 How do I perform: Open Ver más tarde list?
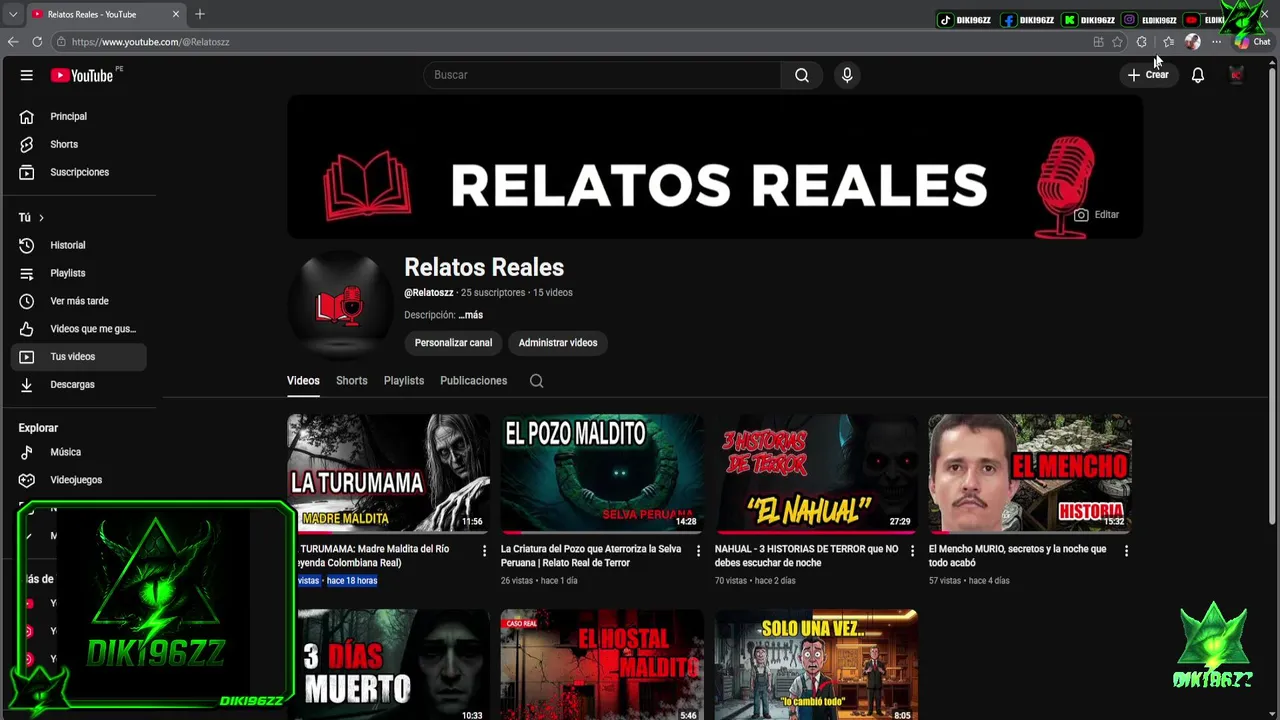pos(78,301)
